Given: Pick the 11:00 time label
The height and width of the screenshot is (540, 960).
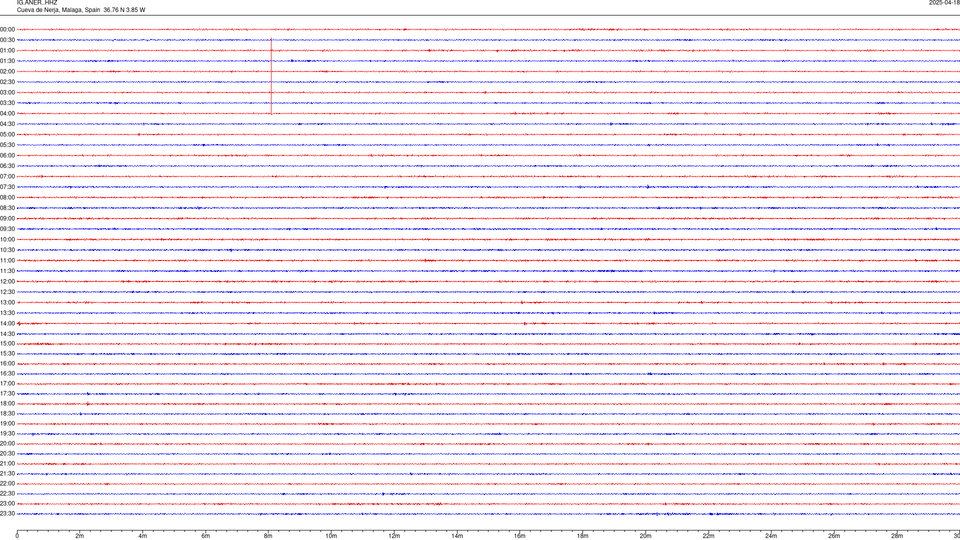Looking at the screenshot, I should [x=7, y=260].
